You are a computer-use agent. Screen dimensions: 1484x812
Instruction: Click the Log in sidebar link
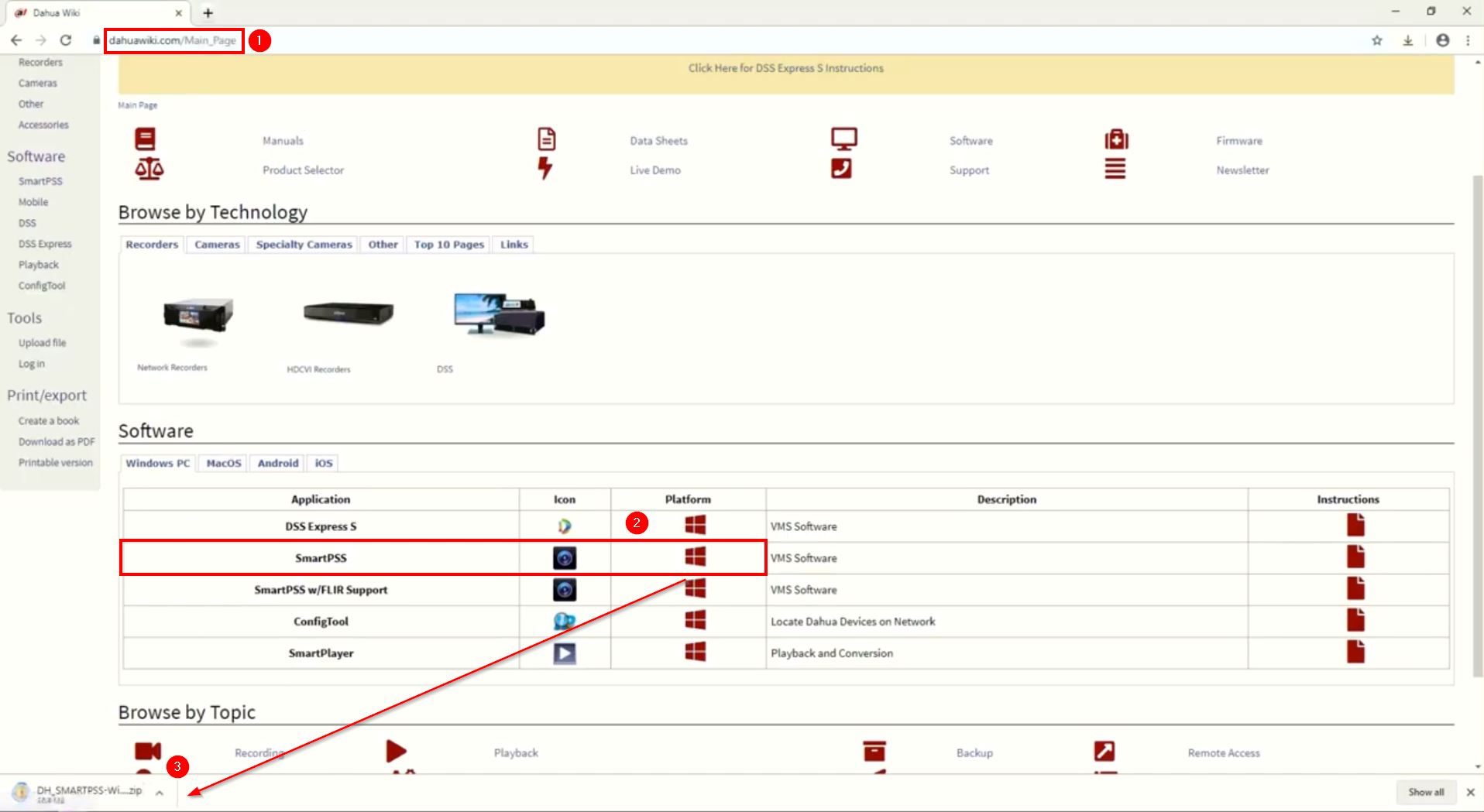[x=32, y=364]
